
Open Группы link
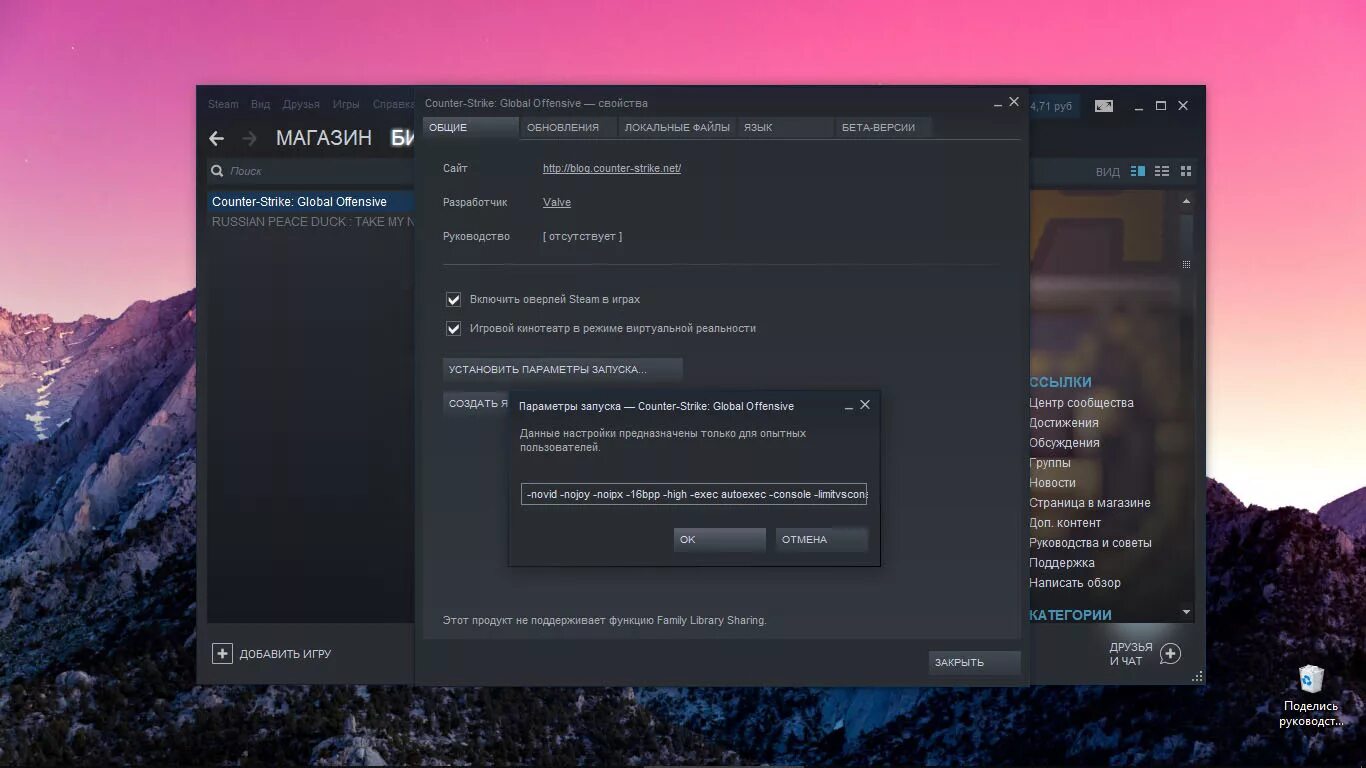click(1050, 463)
